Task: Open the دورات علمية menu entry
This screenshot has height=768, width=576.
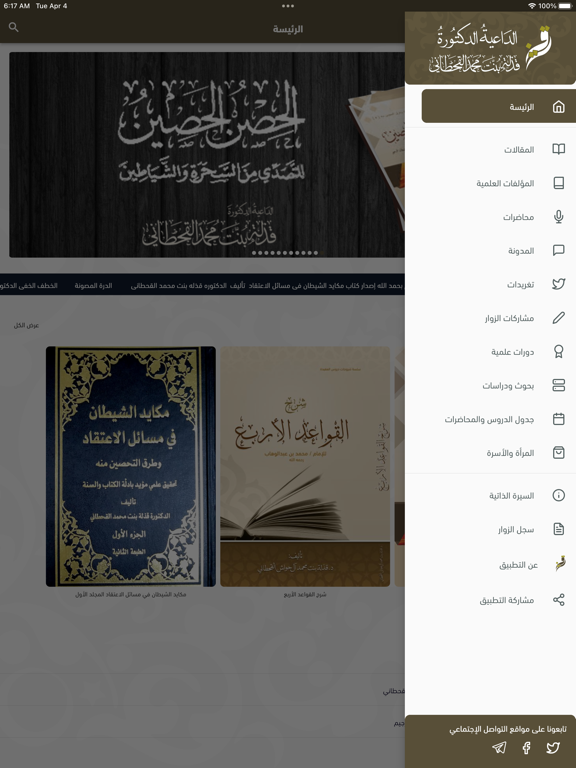Action: [x=490, y=352]
